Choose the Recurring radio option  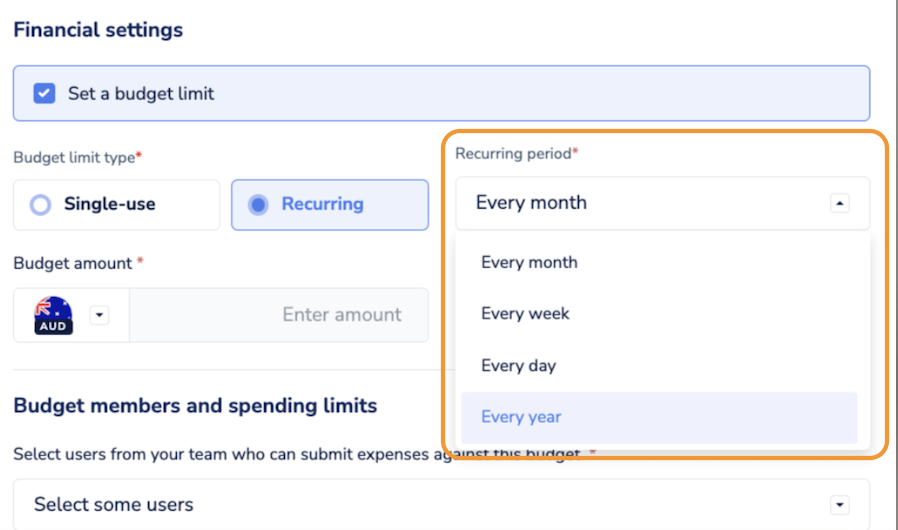pos(258,205)
